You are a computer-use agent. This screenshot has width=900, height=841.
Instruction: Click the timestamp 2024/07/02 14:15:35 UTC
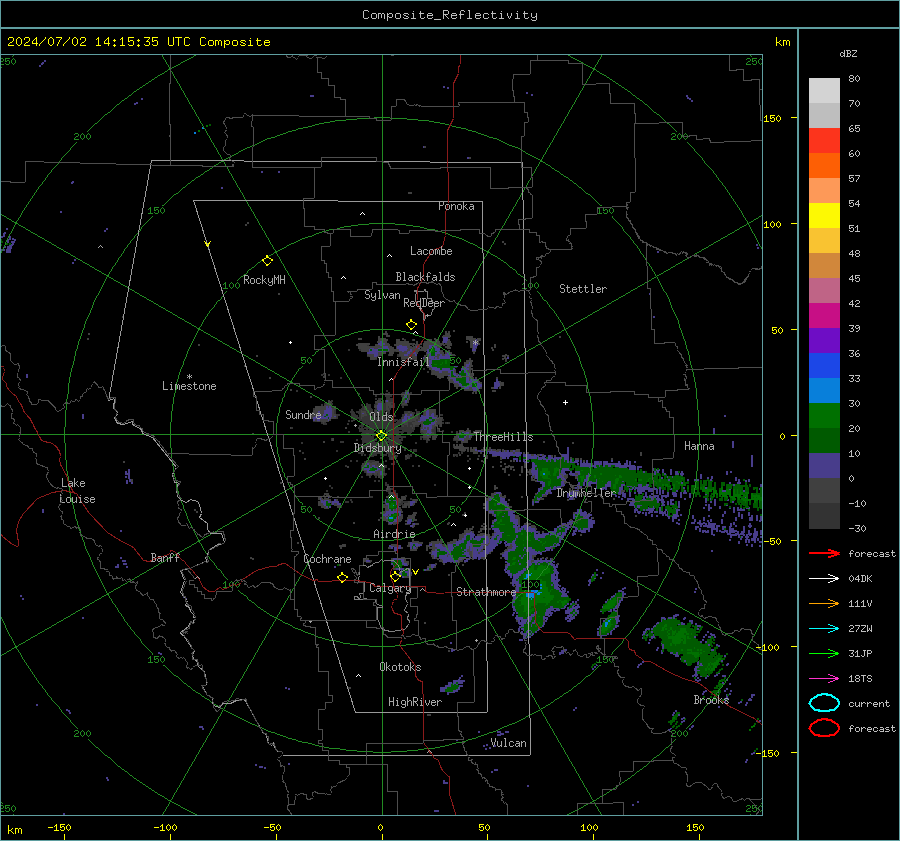[x=98, y=42]
